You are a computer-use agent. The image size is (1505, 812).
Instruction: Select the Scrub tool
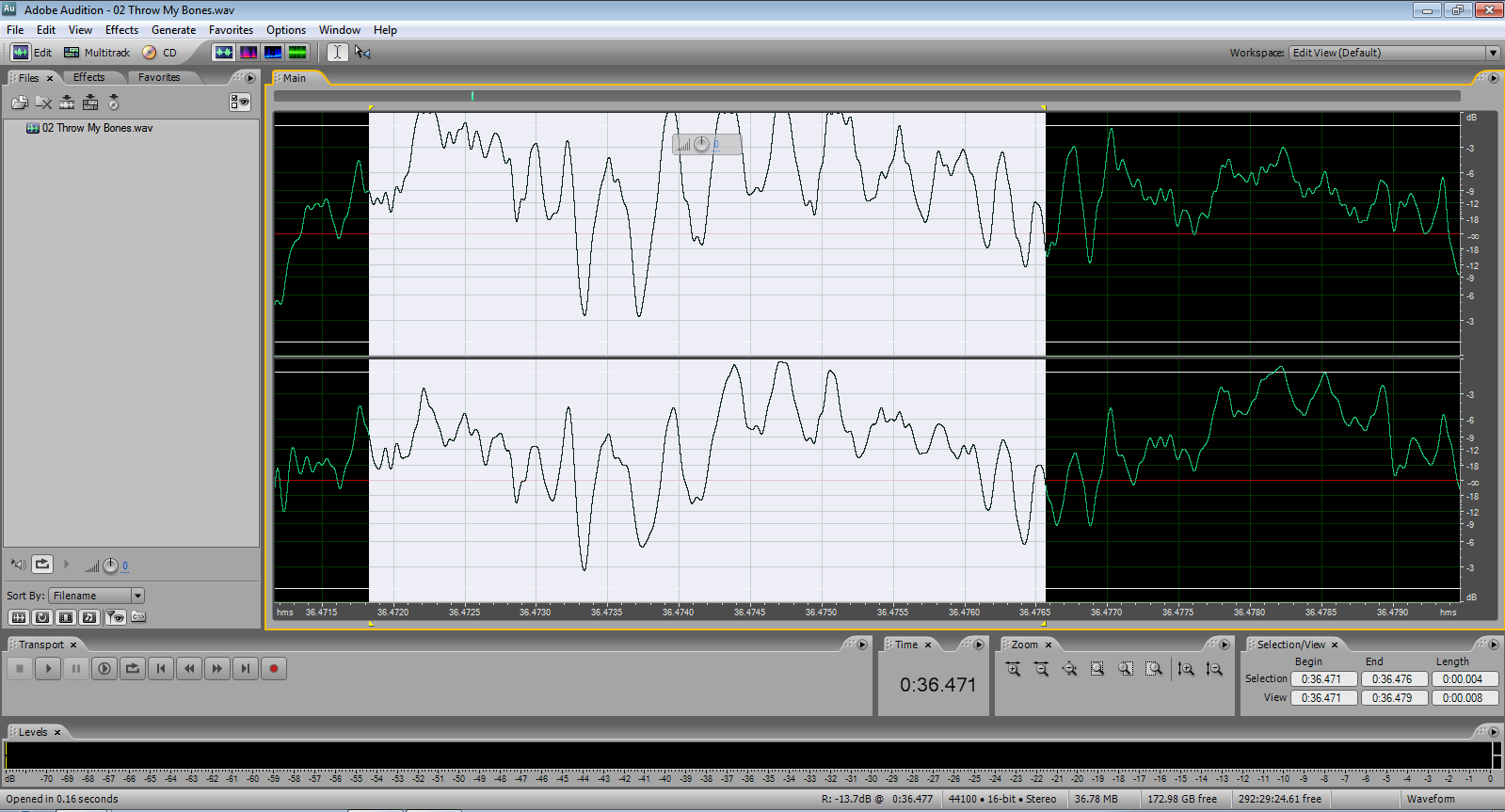tap(362, 53)
